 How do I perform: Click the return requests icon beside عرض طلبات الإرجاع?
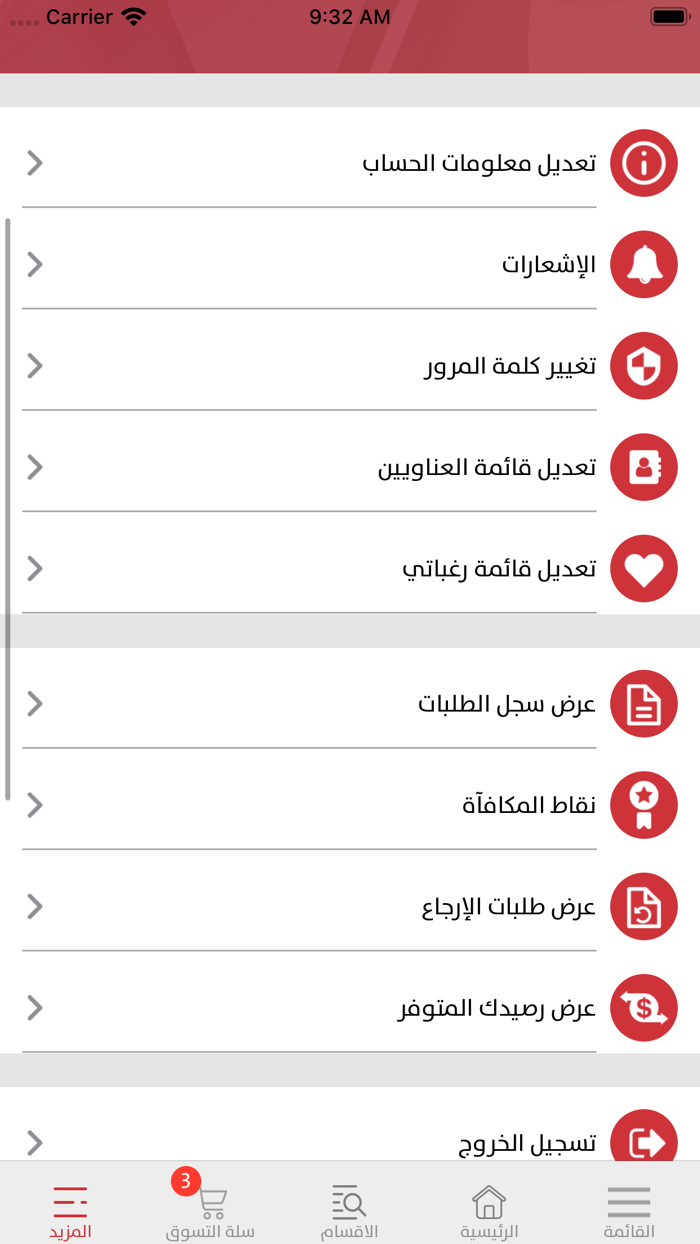point(643,906)
